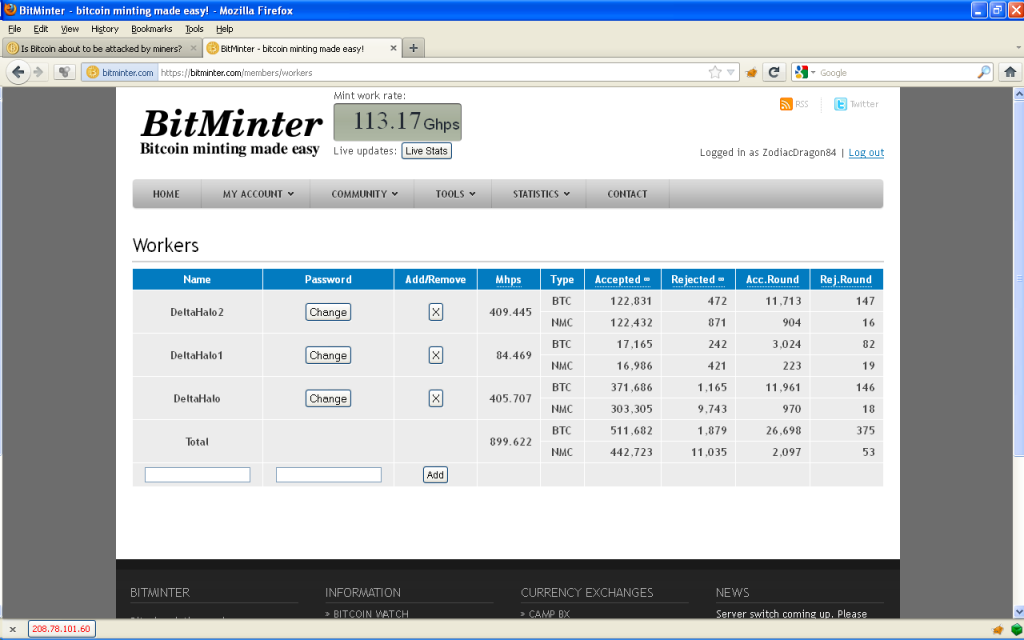The width and height of the screenshot is (1024, 640).
Task: Open the Twitter bird icon
Action: tap(840, 104)
